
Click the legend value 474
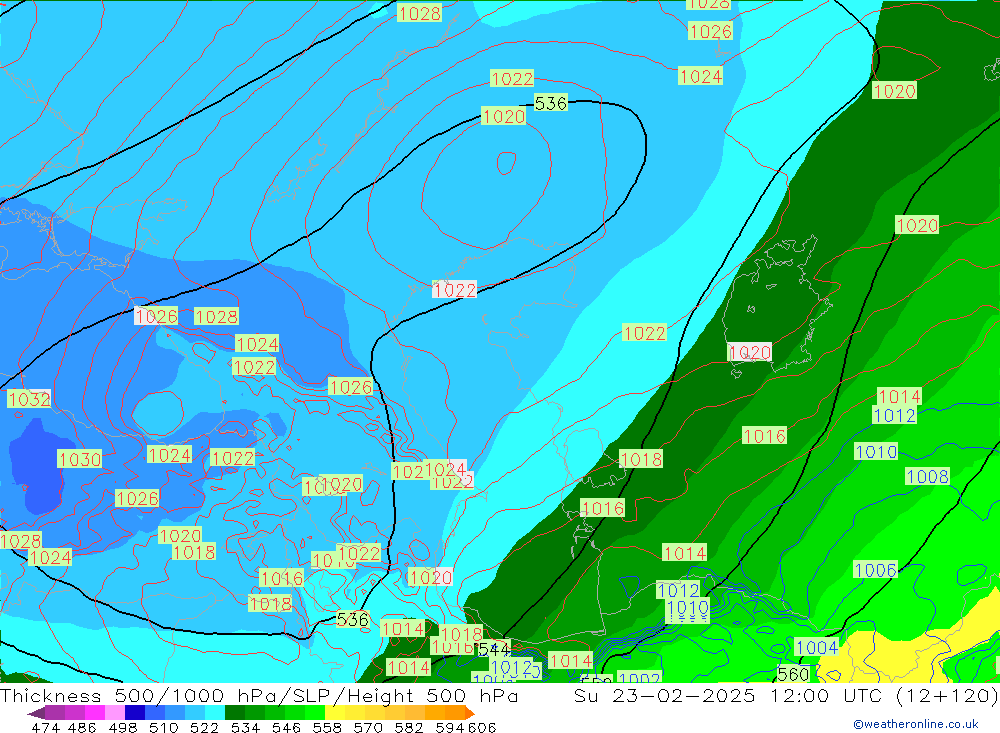(46, 727)
